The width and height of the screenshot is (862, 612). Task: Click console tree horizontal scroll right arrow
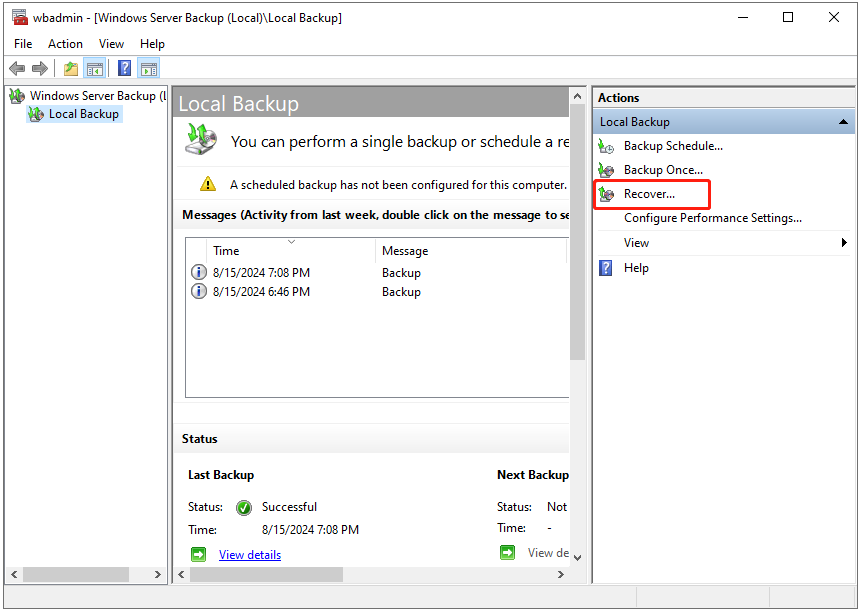point(158,575)
